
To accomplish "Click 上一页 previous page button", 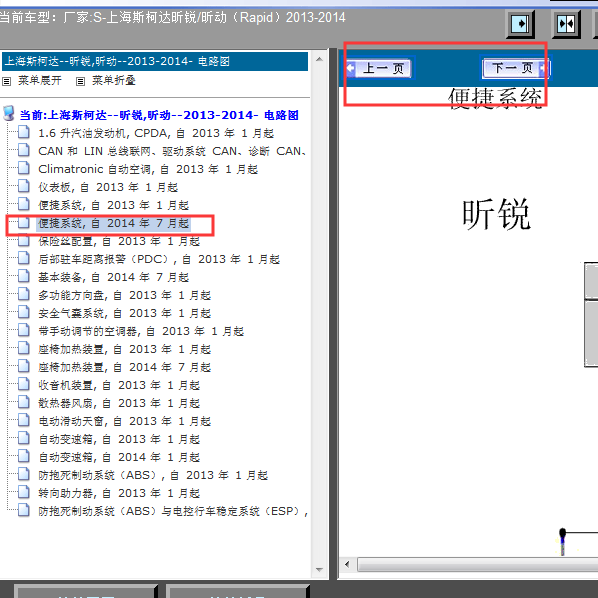I will 379,68.
